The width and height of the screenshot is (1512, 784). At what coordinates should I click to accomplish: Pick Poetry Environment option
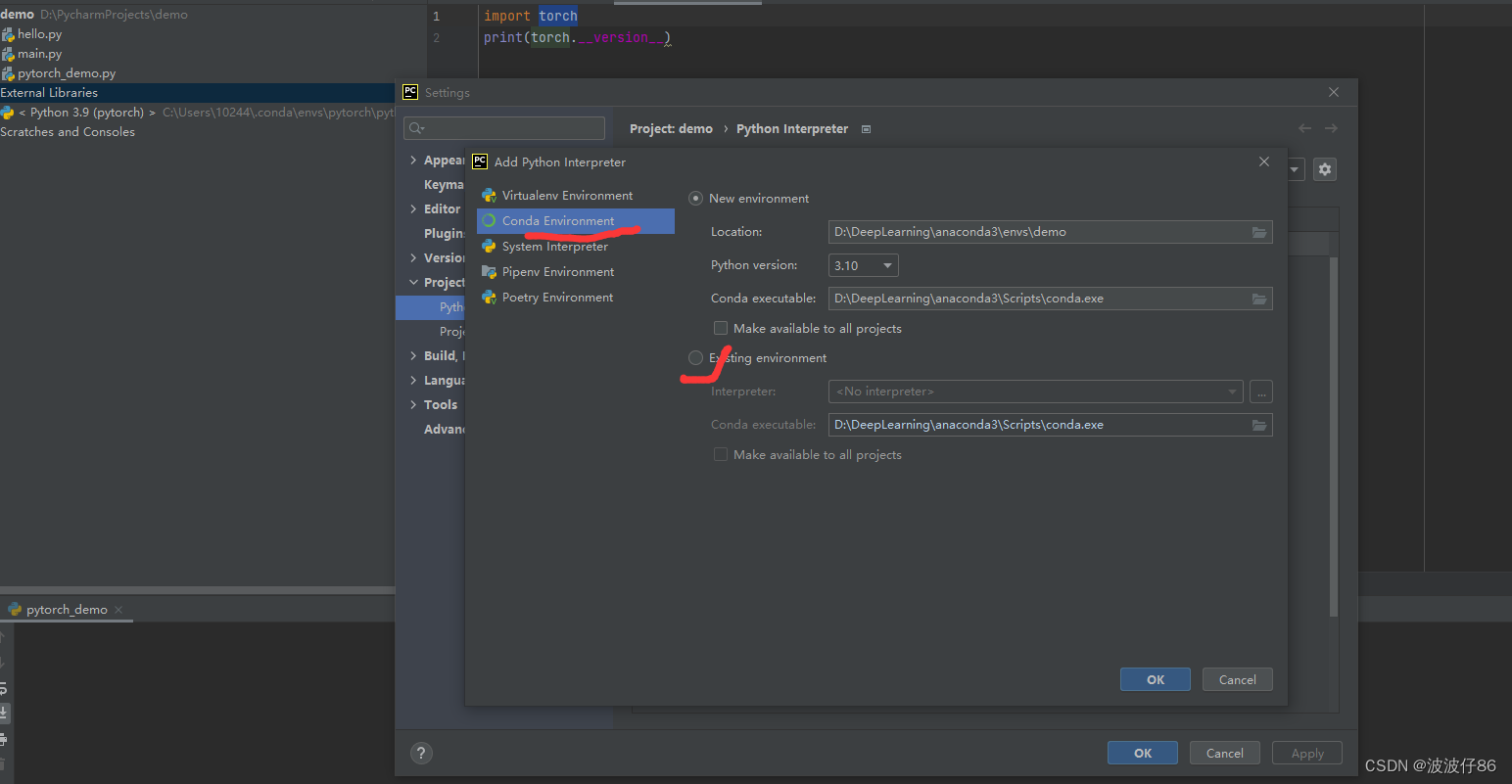(x=575, y=298)
